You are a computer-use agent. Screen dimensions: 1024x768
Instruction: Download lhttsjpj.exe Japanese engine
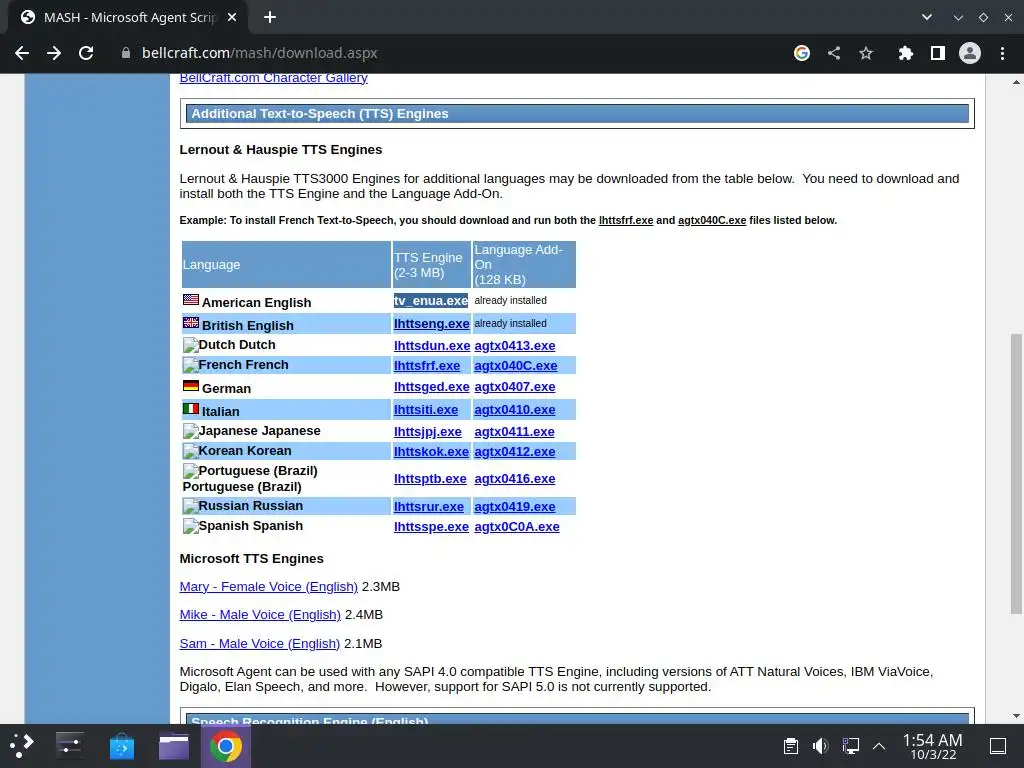[x=428, y=432]
